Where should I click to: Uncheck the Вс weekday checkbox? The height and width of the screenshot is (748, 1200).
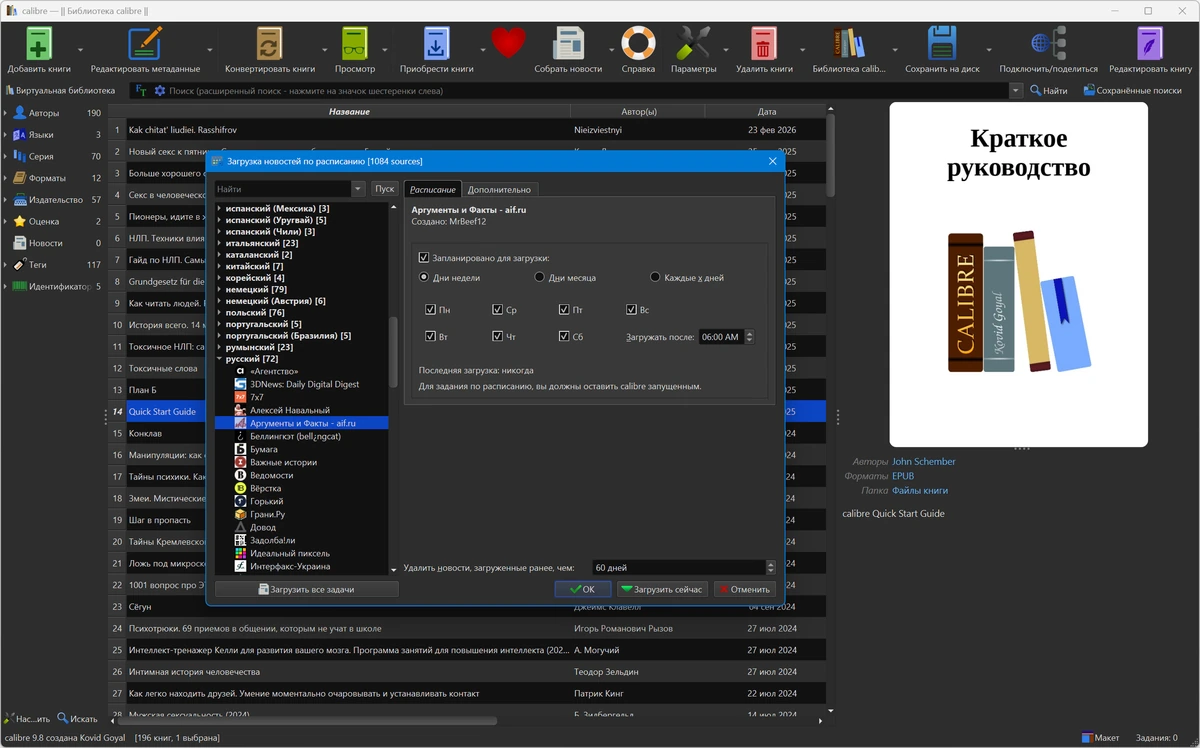tap(631, 310)
